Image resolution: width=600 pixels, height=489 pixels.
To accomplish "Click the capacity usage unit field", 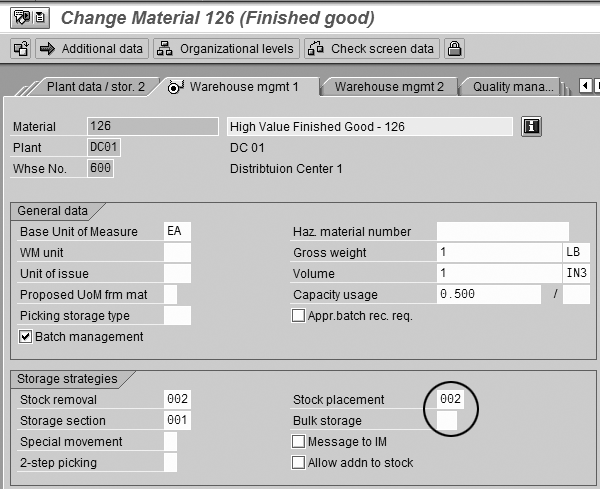I will (576, 295).
